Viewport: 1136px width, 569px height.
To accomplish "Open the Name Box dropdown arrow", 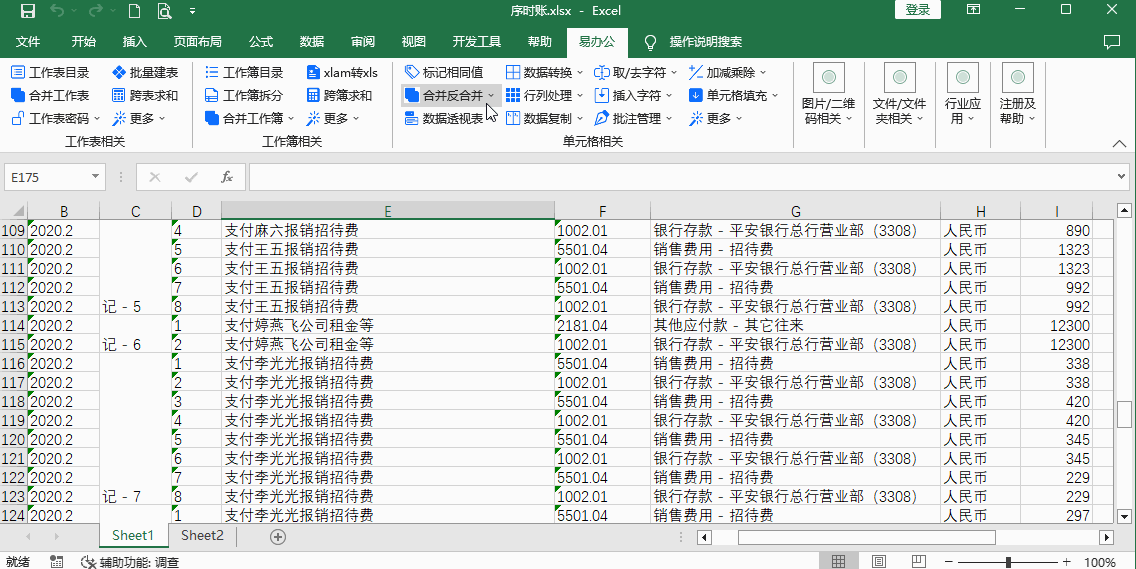I will pyautogui.click(x=96, y=178).
